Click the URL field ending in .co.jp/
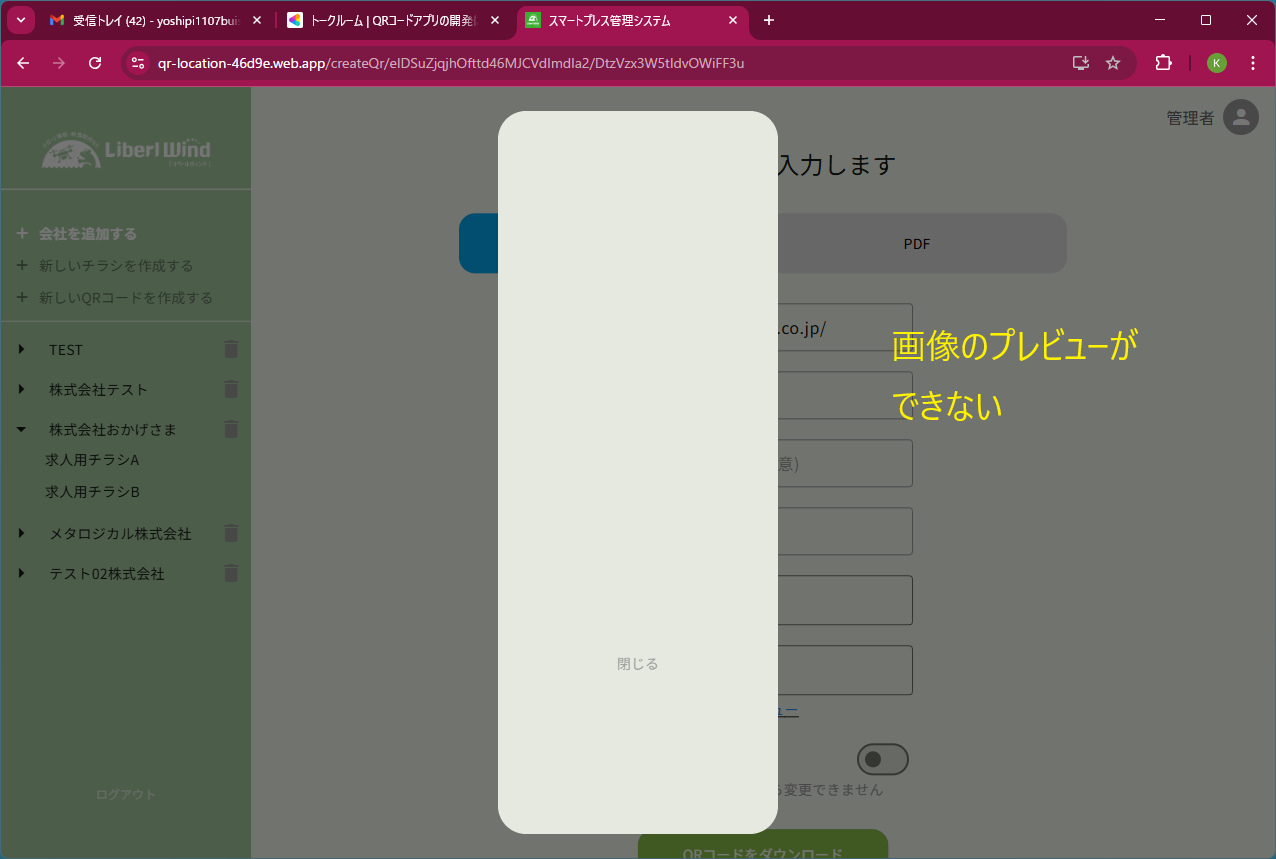The image size is (1276, 859). click(845, 327)
